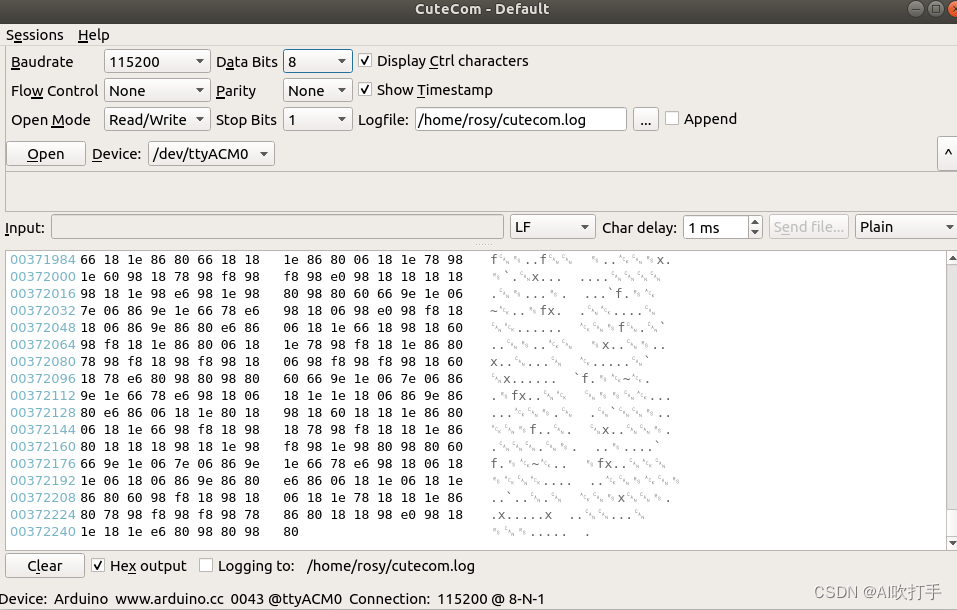This screenshot has width=957, height=610.
Task: Click timestamp 00372064 in output
Action: click(x=43, y=344)
